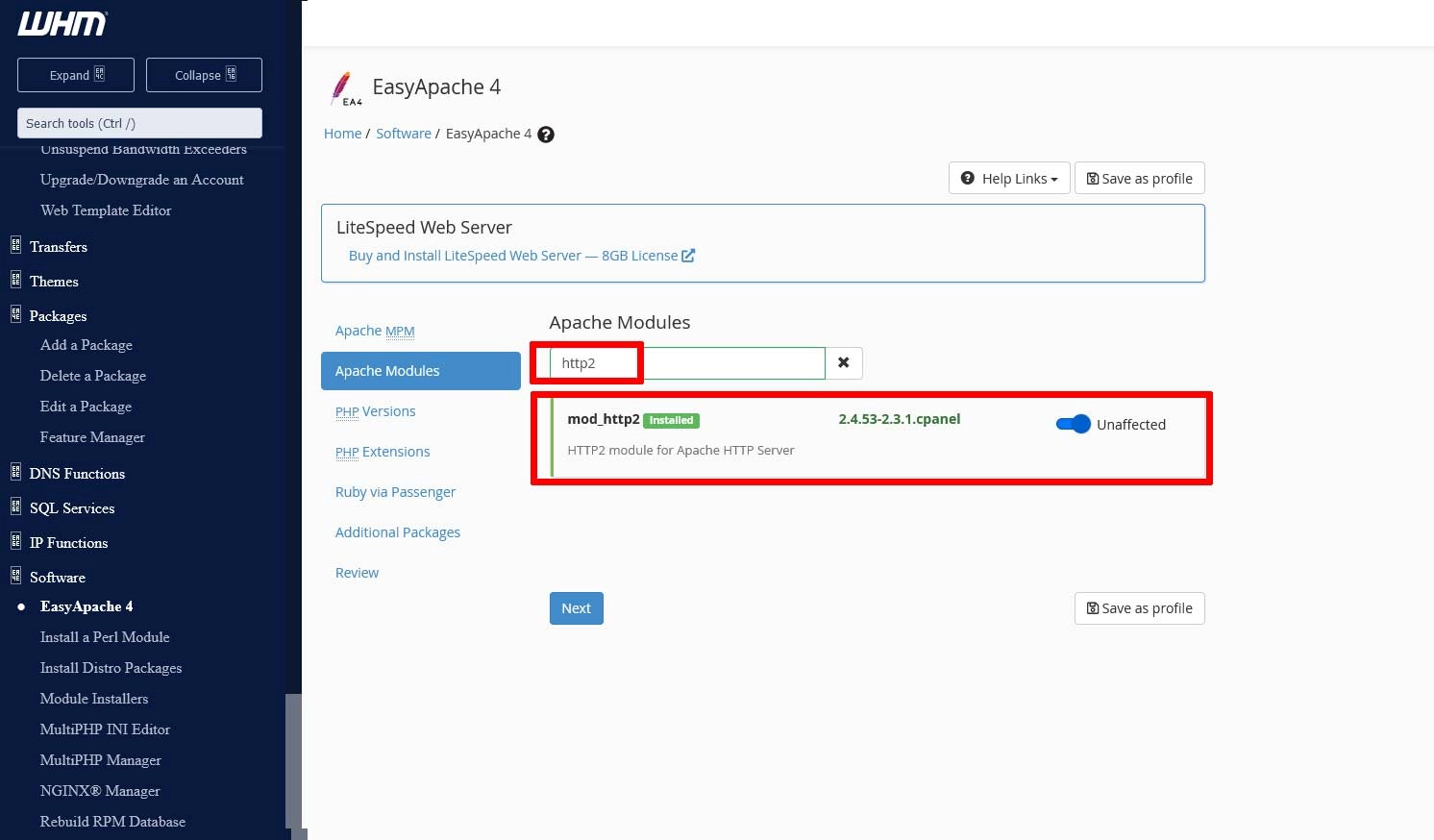Click the SQL Services section label
Image resolution: width=1434 pixels, height=840 pixels.
pyautogui.click(x=72, y=508)
